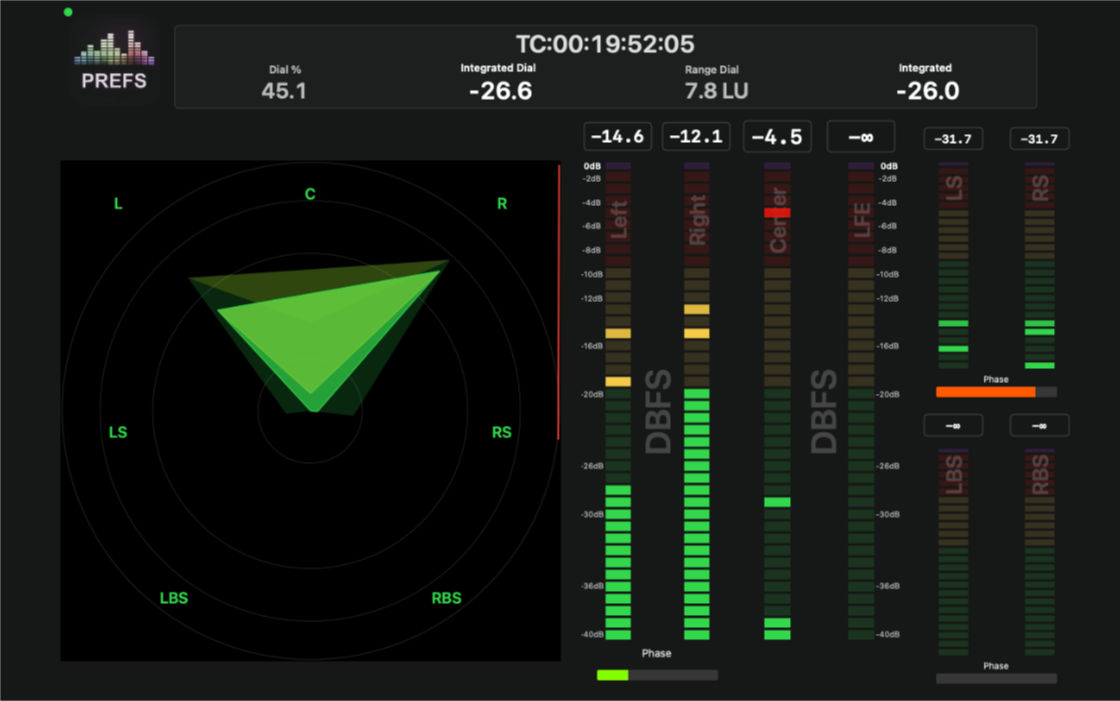Click the L label in the surround scope

[117, 203]
